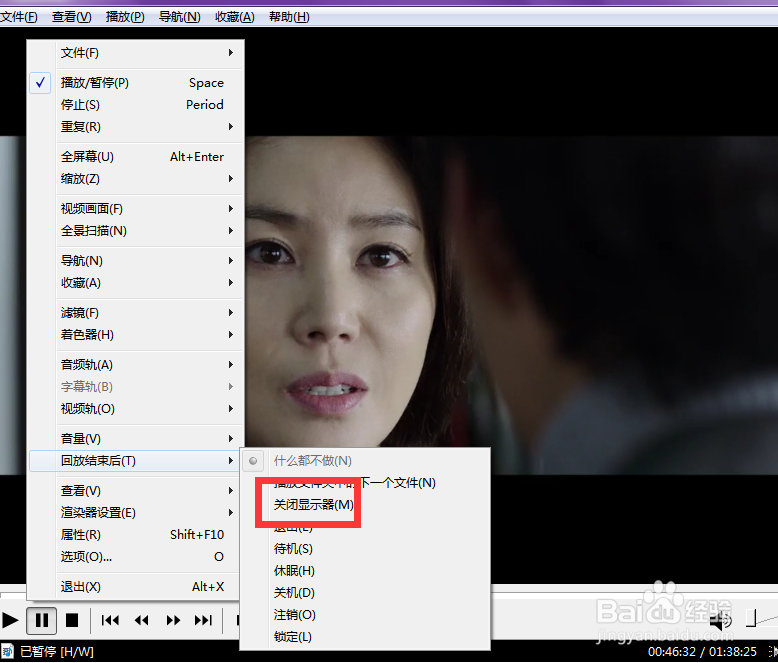
Task: Open the 导航(N) menu in menu bar
Action: (x=180, y=17)
